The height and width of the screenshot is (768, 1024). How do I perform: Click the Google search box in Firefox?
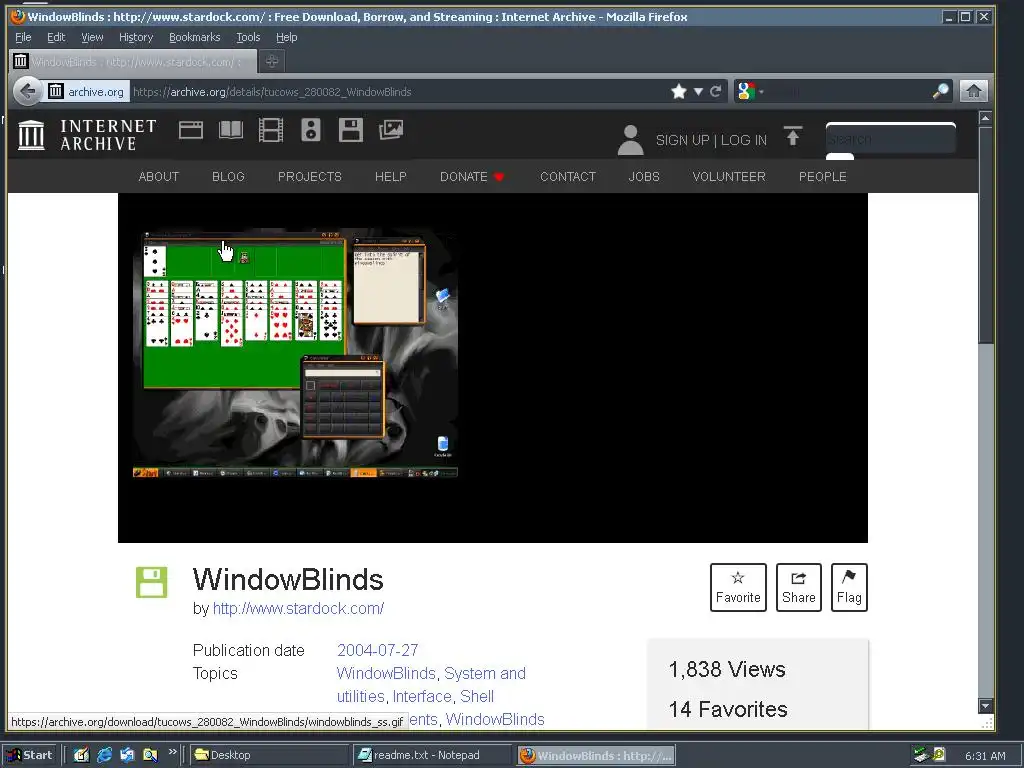tap(849, 91)
